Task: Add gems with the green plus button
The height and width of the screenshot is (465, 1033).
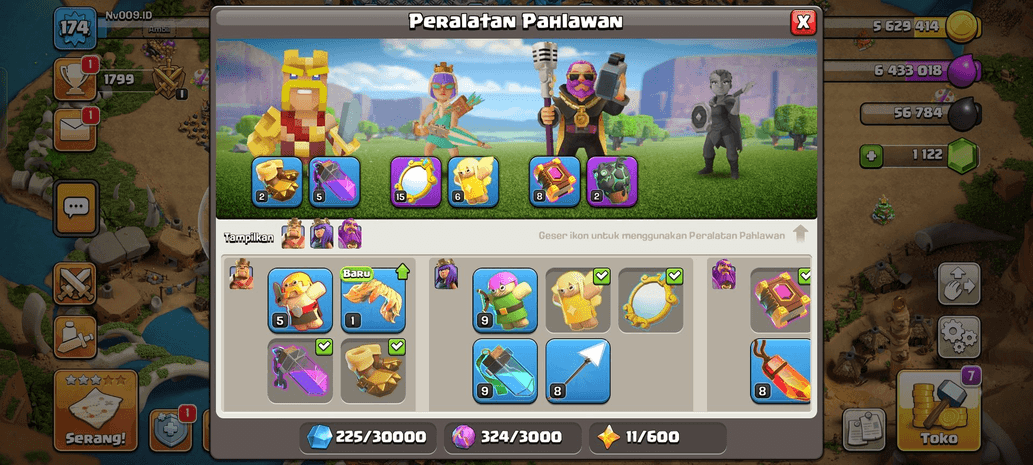Action: point(870,156)
